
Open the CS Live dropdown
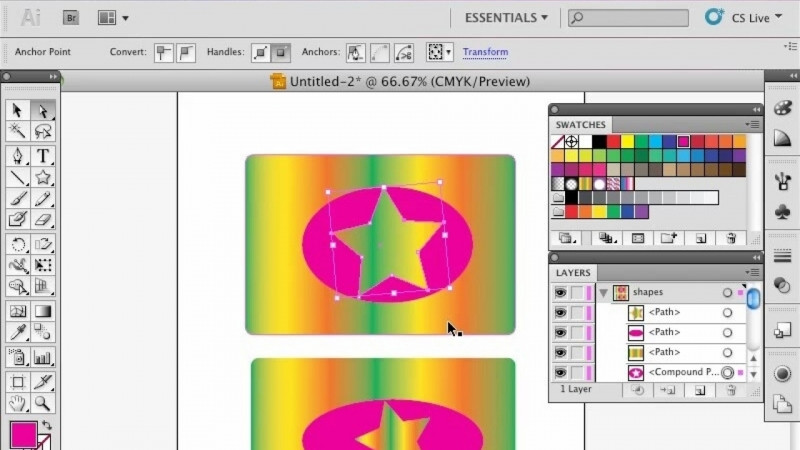pos(756,18)
